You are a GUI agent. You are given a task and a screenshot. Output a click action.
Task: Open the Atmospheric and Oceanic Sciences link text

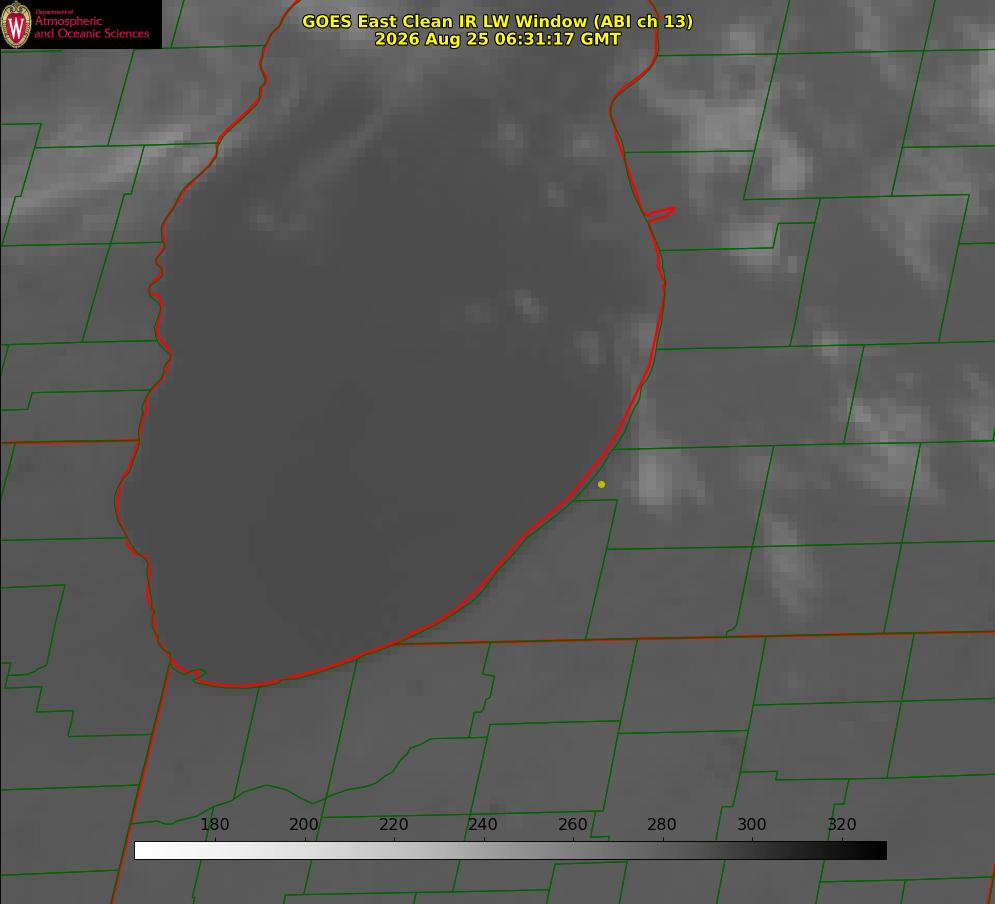91,27
